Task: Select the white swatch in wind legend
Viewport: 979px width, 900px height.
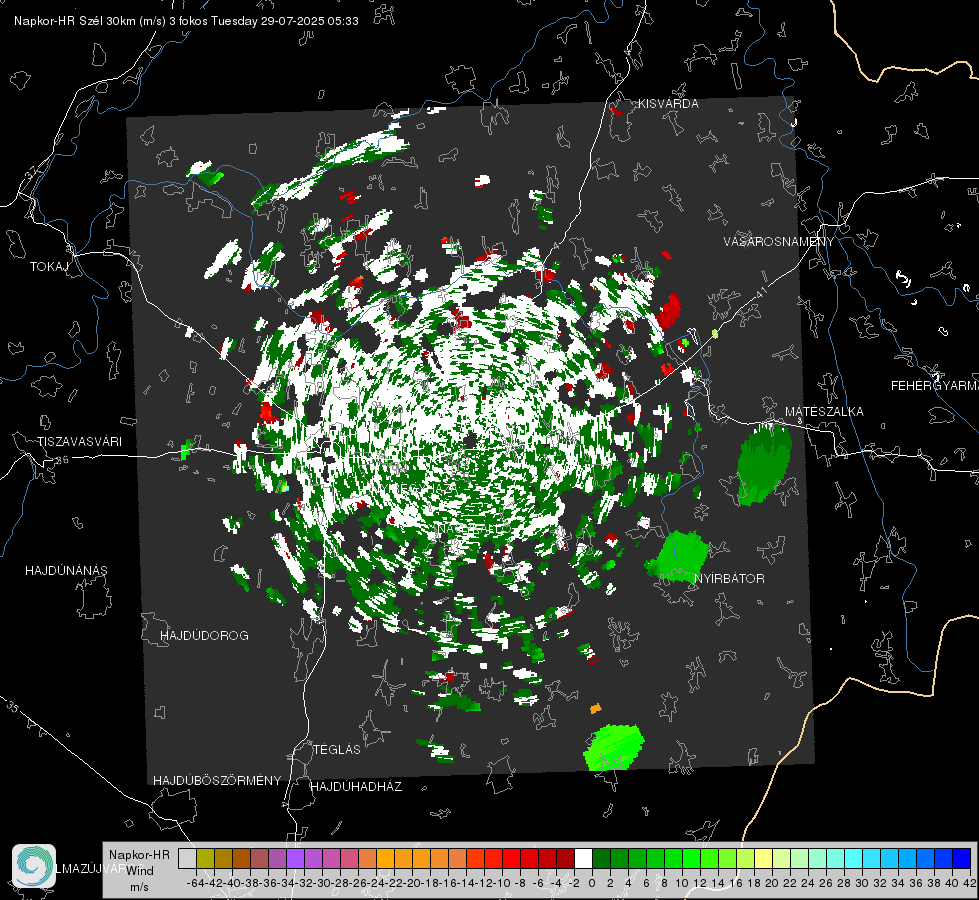Action: 583,859
